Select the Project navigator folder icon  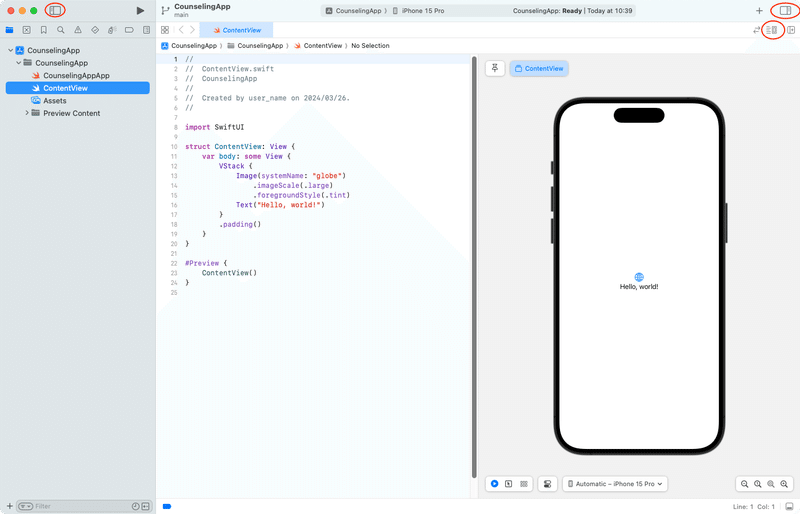pos(9,30)
